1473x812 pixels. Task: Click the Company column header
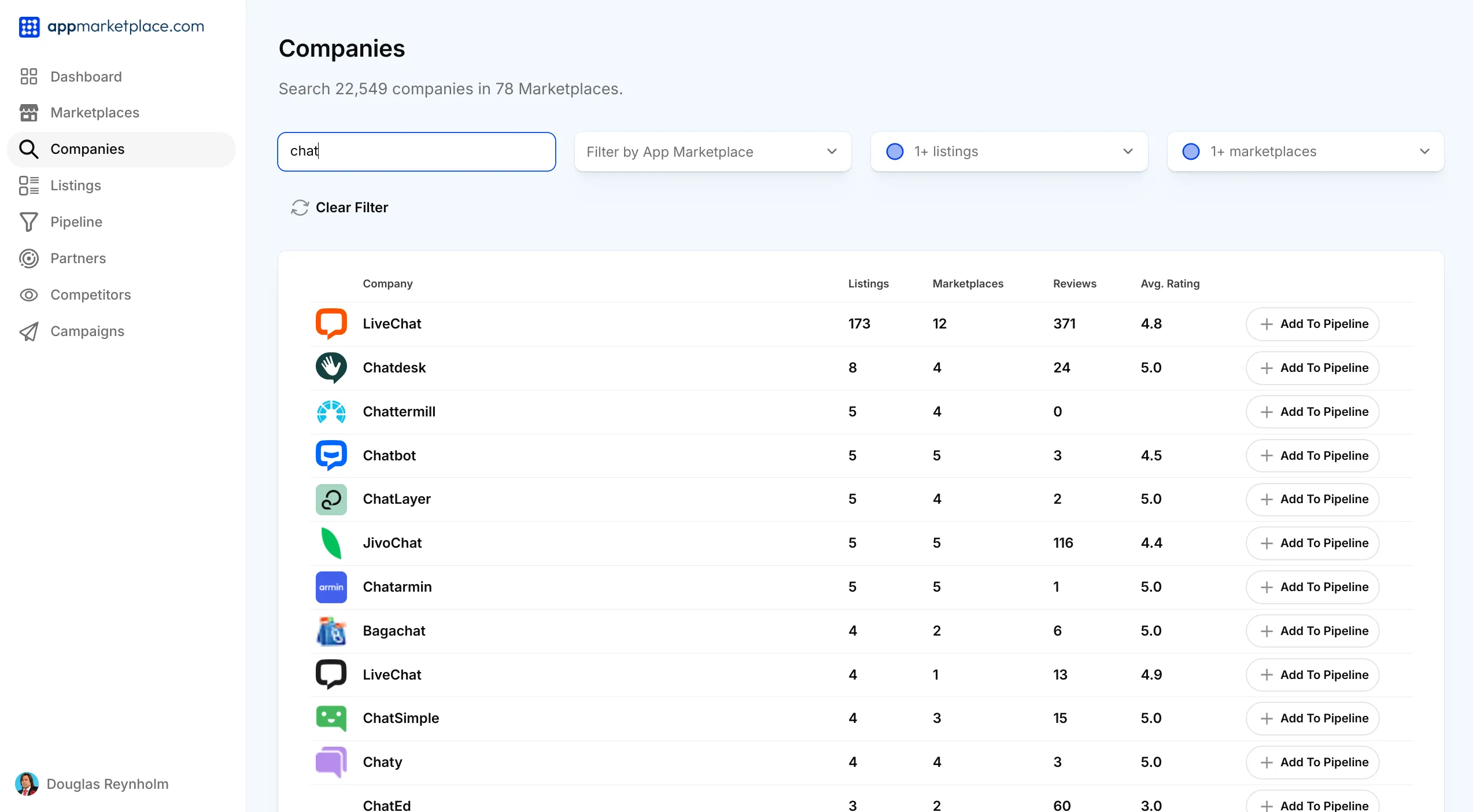click(387, 284)
